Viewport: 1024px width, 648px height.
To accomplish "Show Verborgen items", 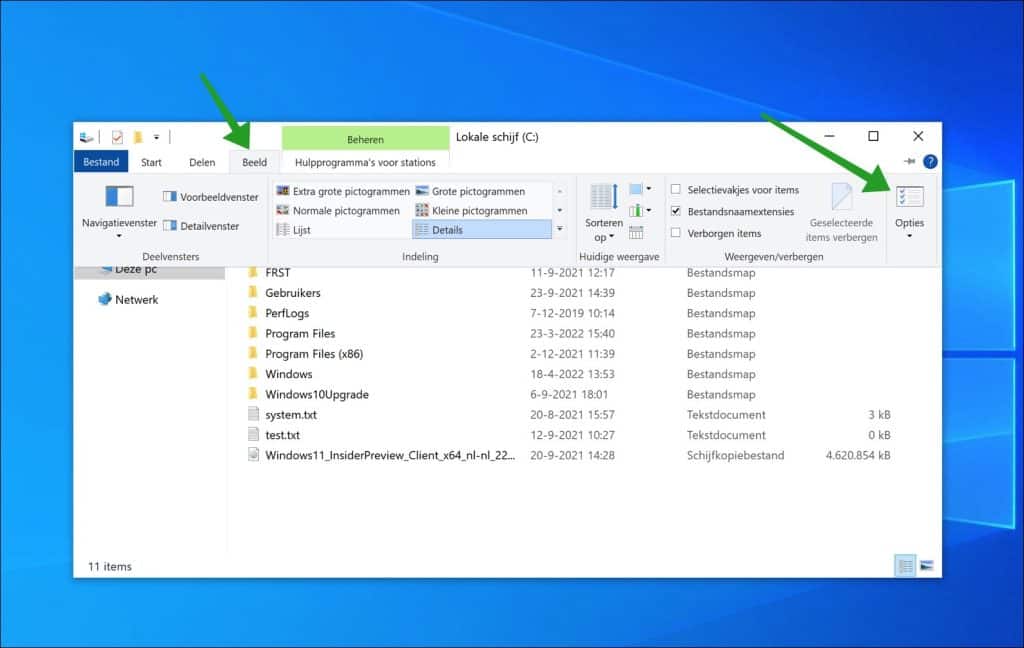I will pyautogui.click(x=676, y=234).
